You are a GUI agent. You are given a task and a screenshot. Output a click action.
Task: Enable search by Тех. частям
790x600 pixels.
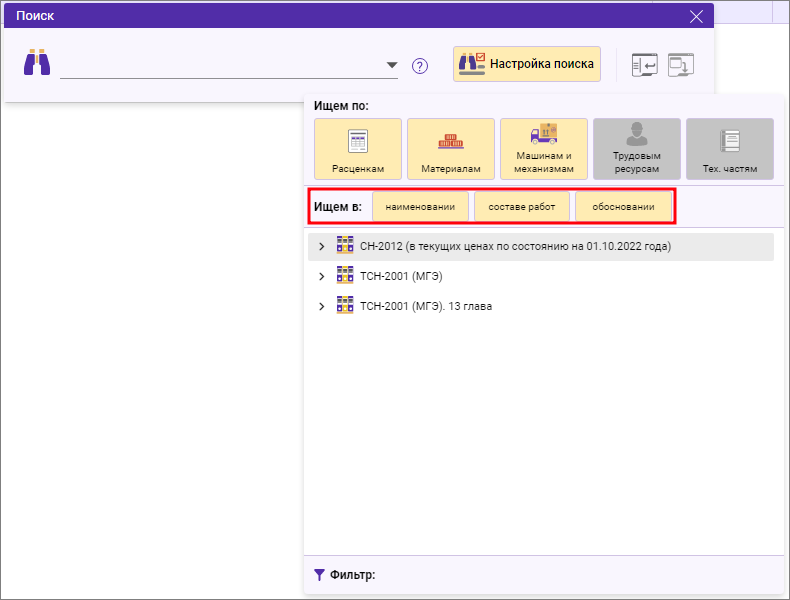pos(729,148)
